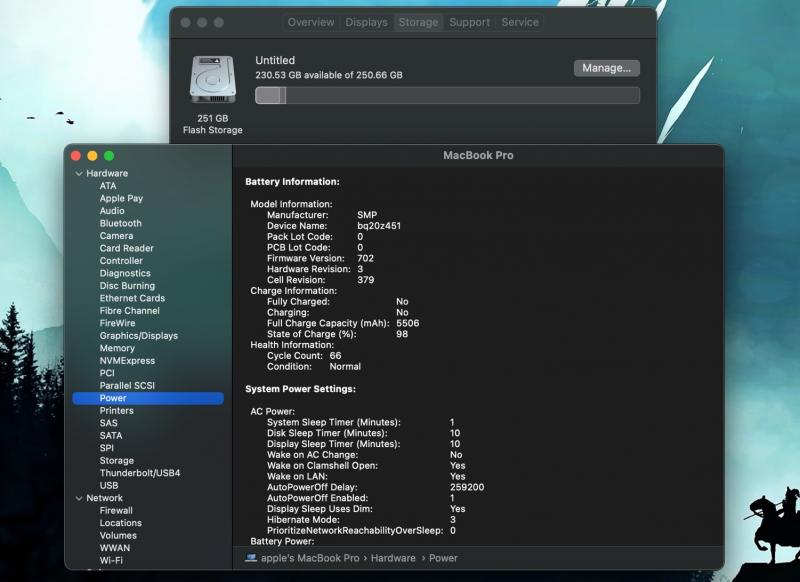Click the Device Name value 'bq20z451'
Image resolution: width=800 pixels, height=582 pixels.
coord(379,226)
